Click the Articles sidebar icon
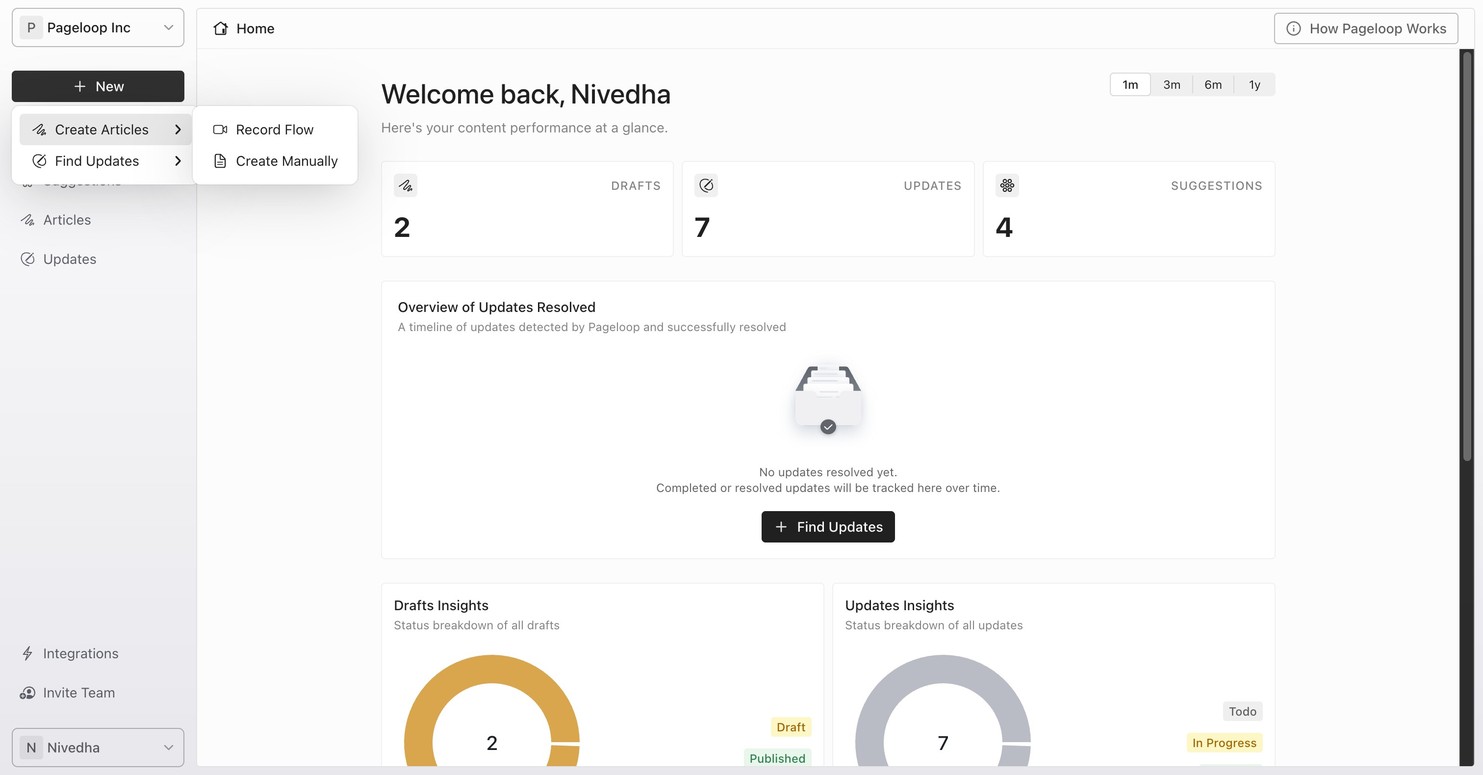Image resolution: width=1483 pixels, height=775 pixels. (28, 220)
